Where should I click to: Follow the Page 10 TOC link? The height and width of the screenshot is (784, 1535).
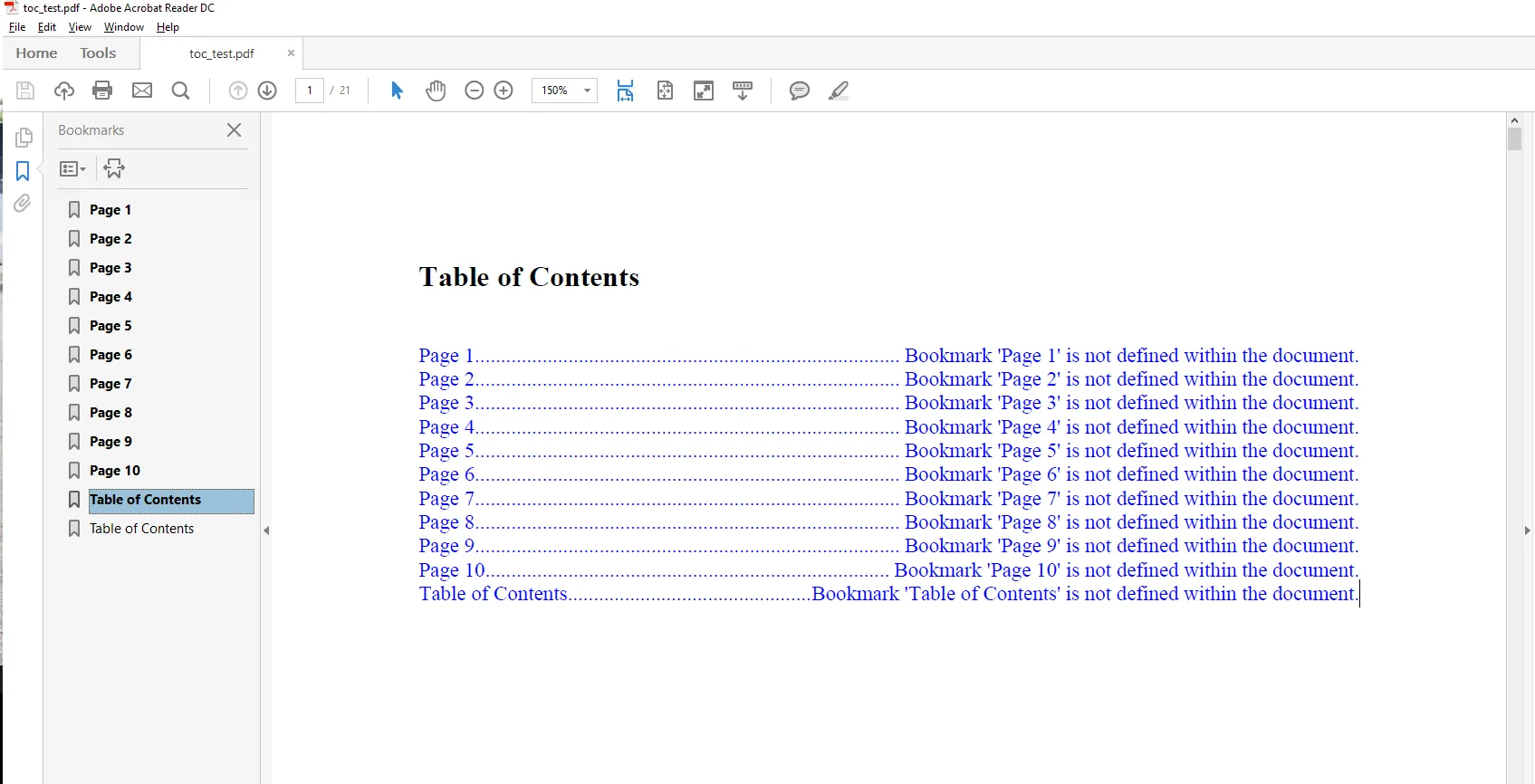click(888, 570)
